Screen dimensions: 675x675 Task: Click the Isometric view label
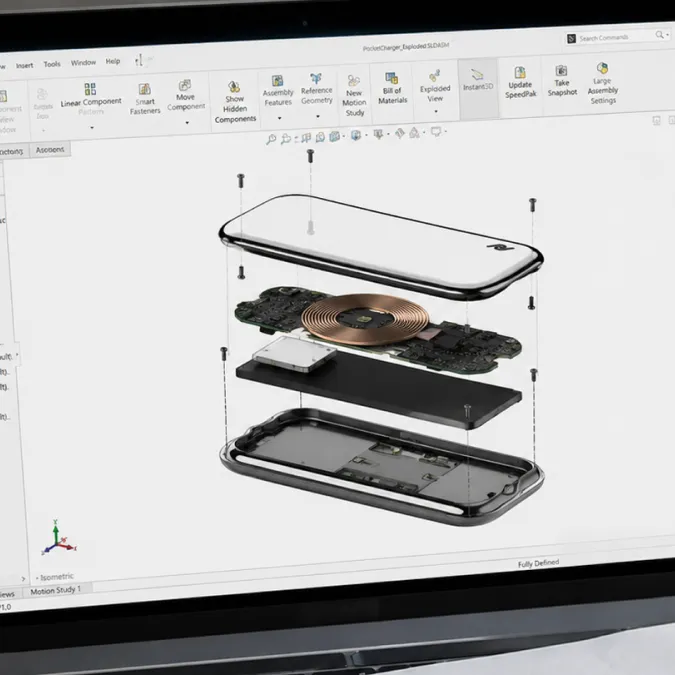click(57, 576)
